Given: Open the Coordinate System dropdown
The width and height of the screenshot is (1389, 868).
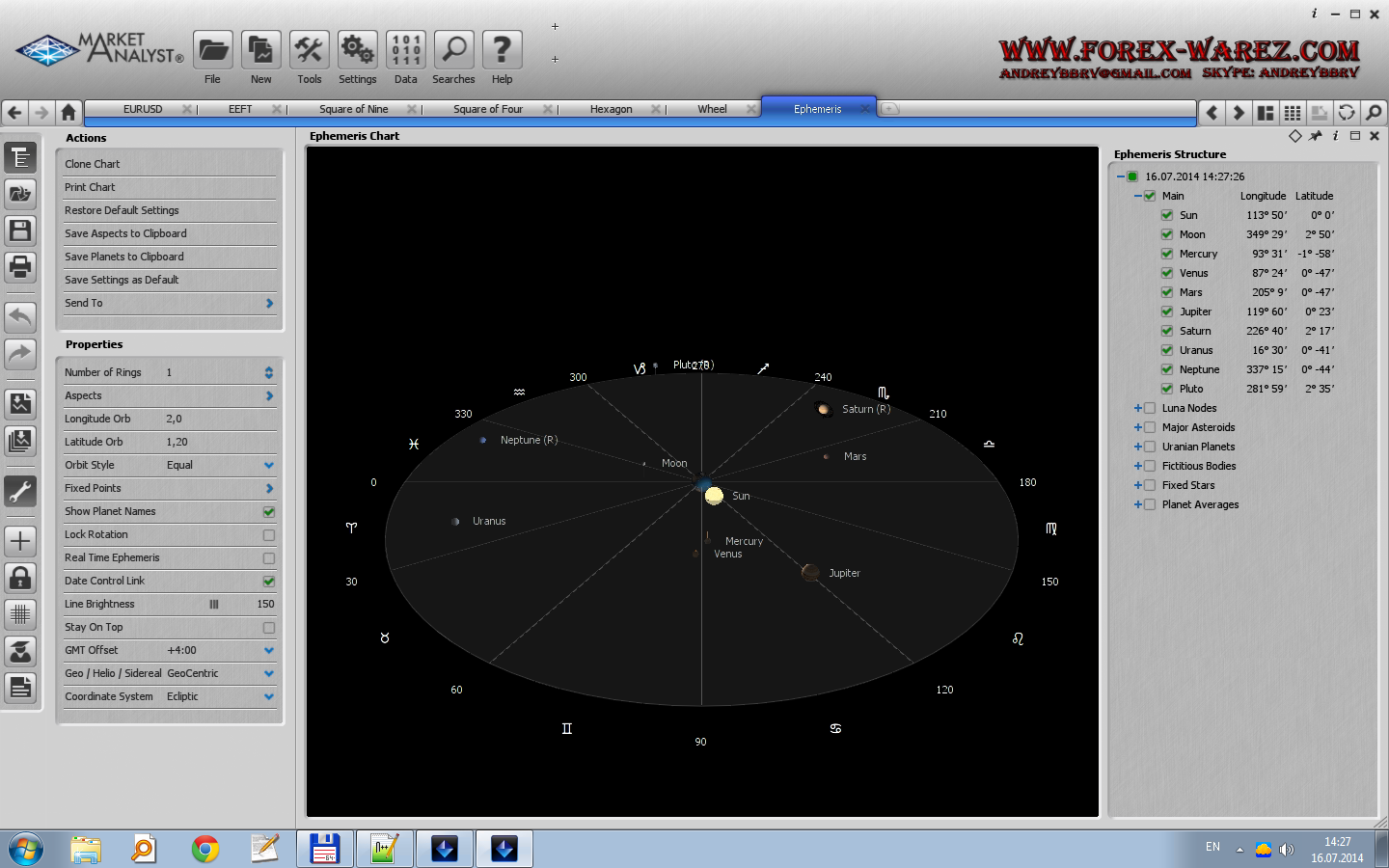Looking at the screenshot, I should pos(269,696).
